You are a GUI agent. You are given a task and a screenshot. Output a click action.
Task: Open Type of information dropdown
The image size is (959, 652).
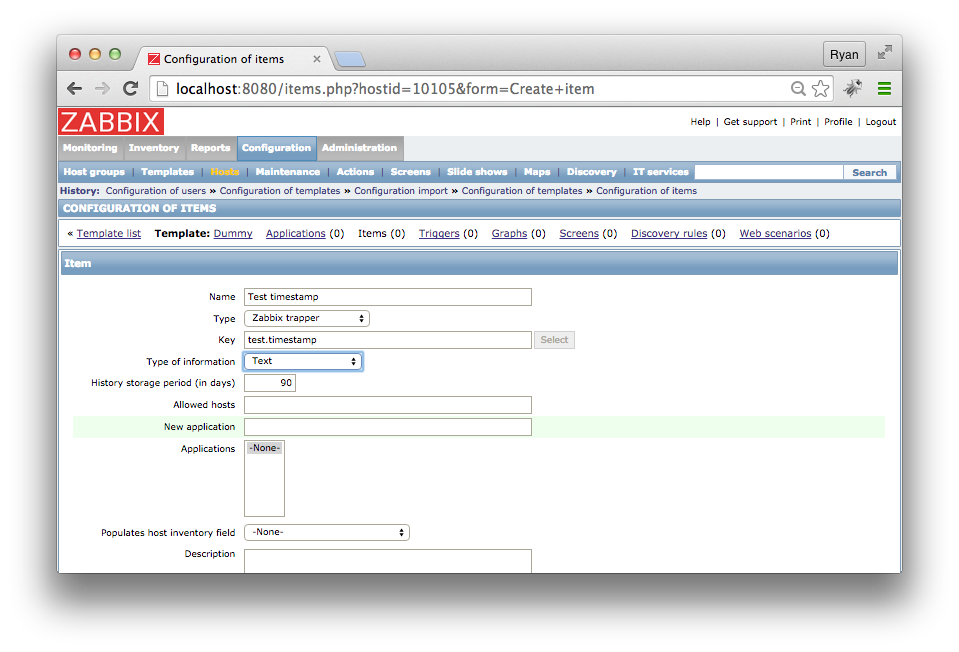pos(303,361)
